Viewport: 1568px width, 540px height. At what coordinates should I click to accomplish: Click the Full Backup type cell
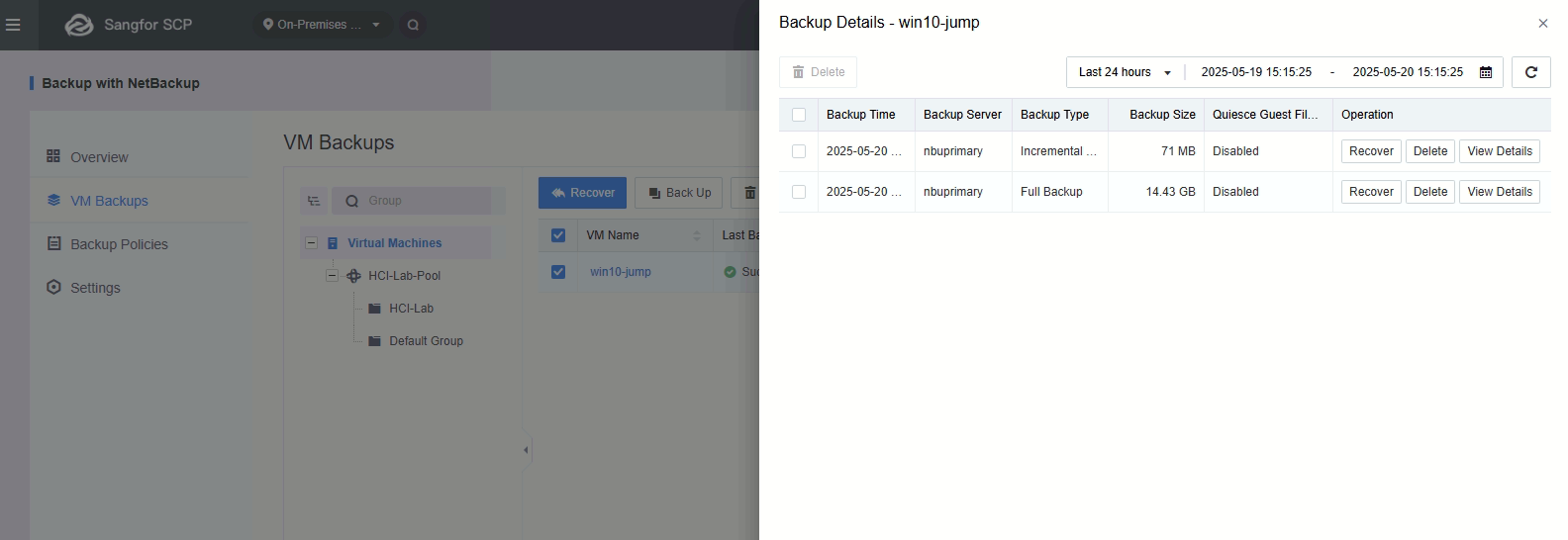[x=1060, y=192]
